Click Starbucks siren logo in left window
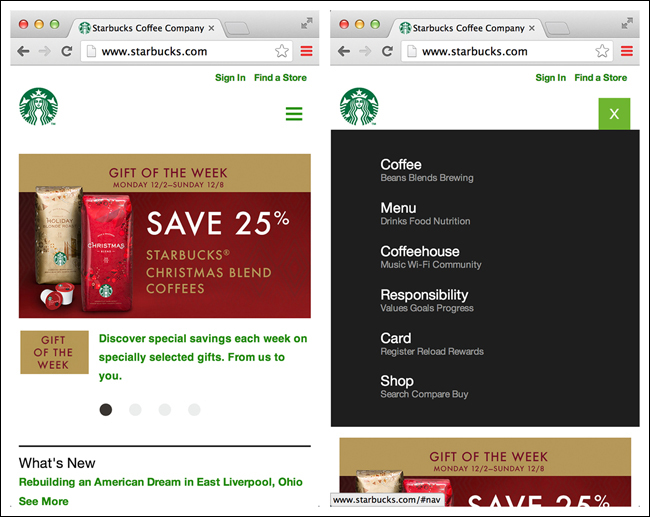This screenshot has height=517, width=650. 39,107
